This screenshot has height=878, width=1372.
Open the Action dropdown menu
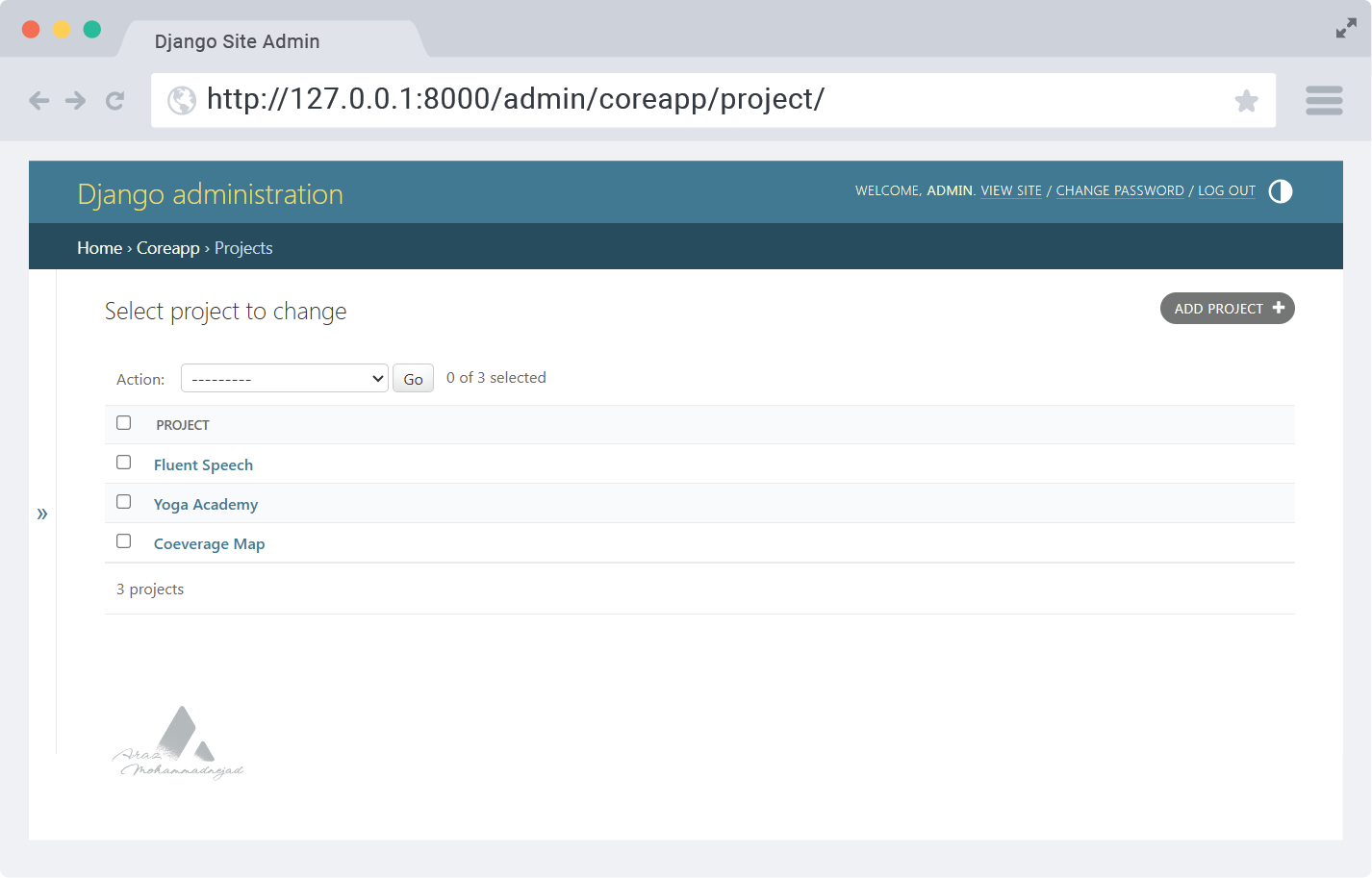(x=285, y=378)
